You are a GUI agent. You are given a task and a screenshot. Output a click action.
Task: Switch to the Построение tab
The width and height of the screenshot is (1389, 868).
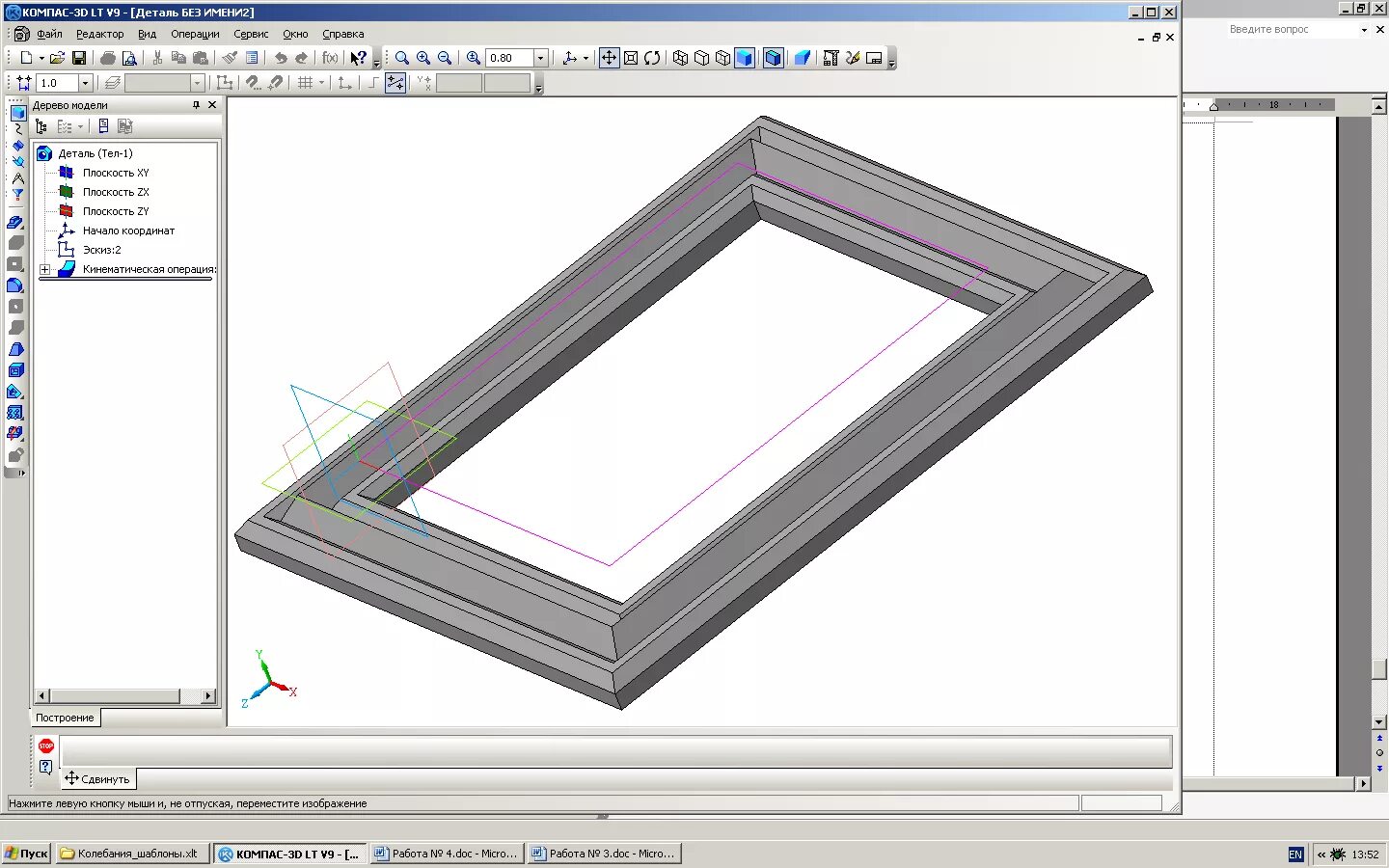[x=65, y=718]
